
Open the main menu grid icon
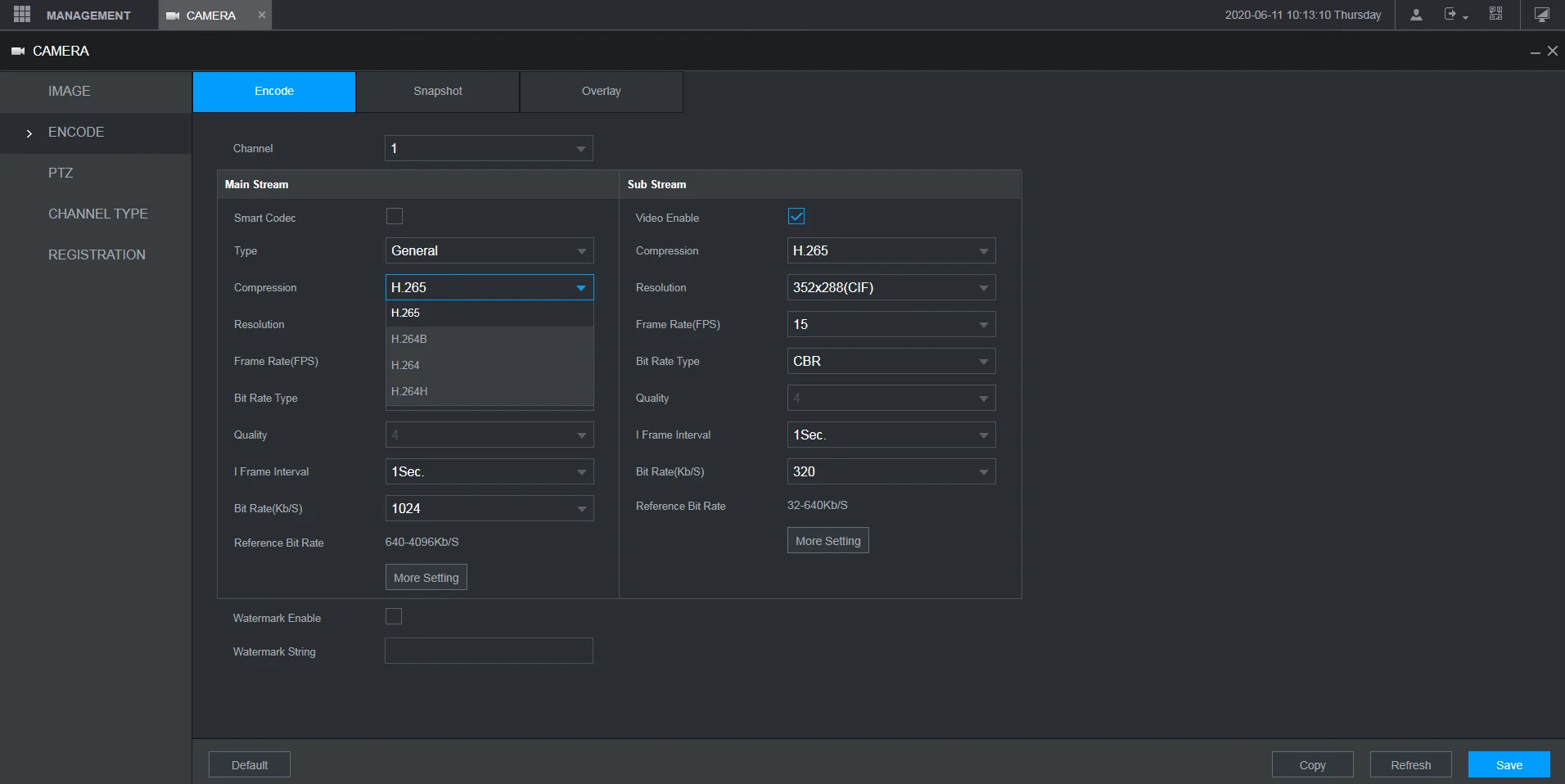[x=22, y=15]
